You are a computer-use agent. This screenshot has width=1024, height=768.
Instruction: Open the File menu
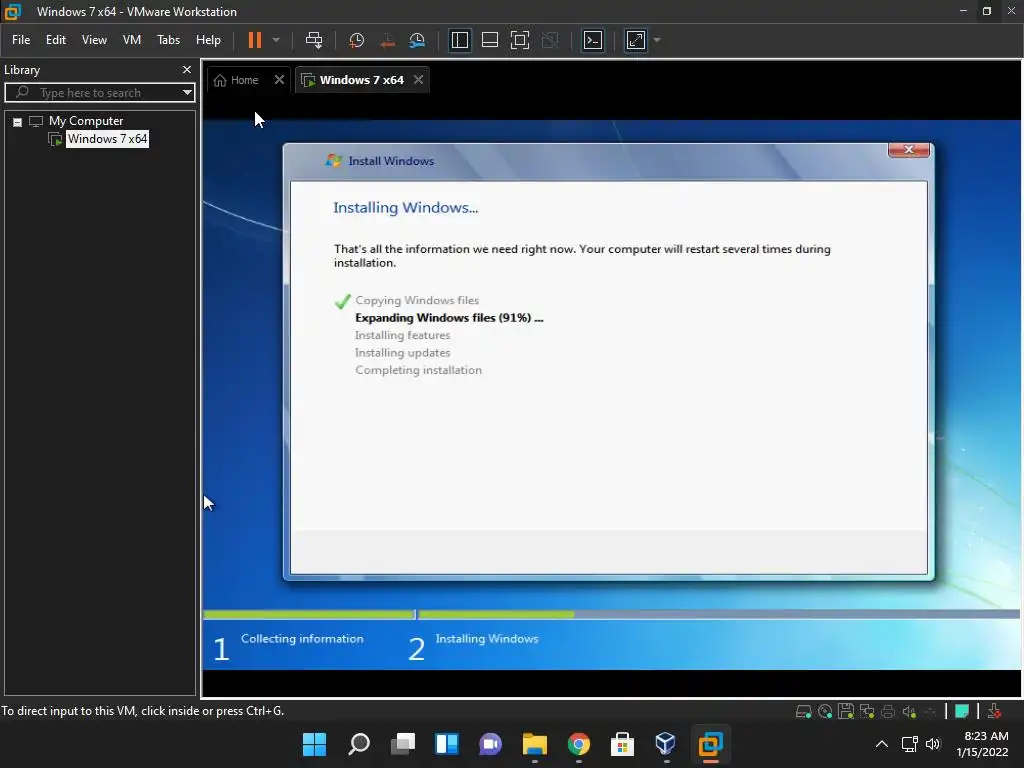pos(21,40)
